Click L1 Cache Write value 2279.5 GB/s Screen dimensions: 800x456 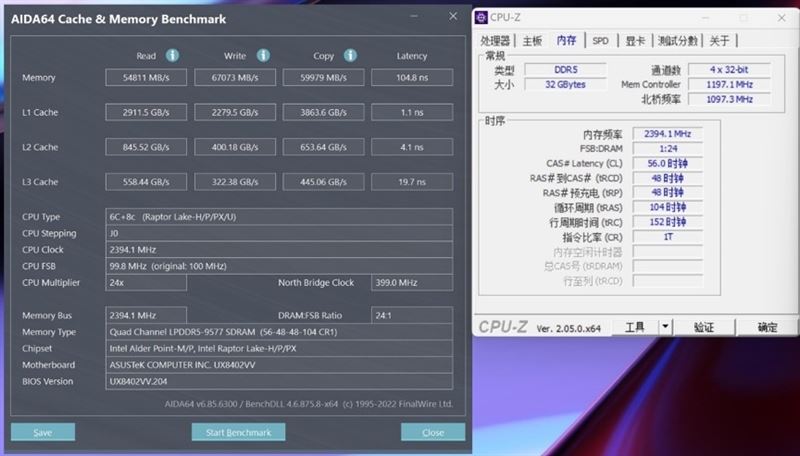pos(235,112)
